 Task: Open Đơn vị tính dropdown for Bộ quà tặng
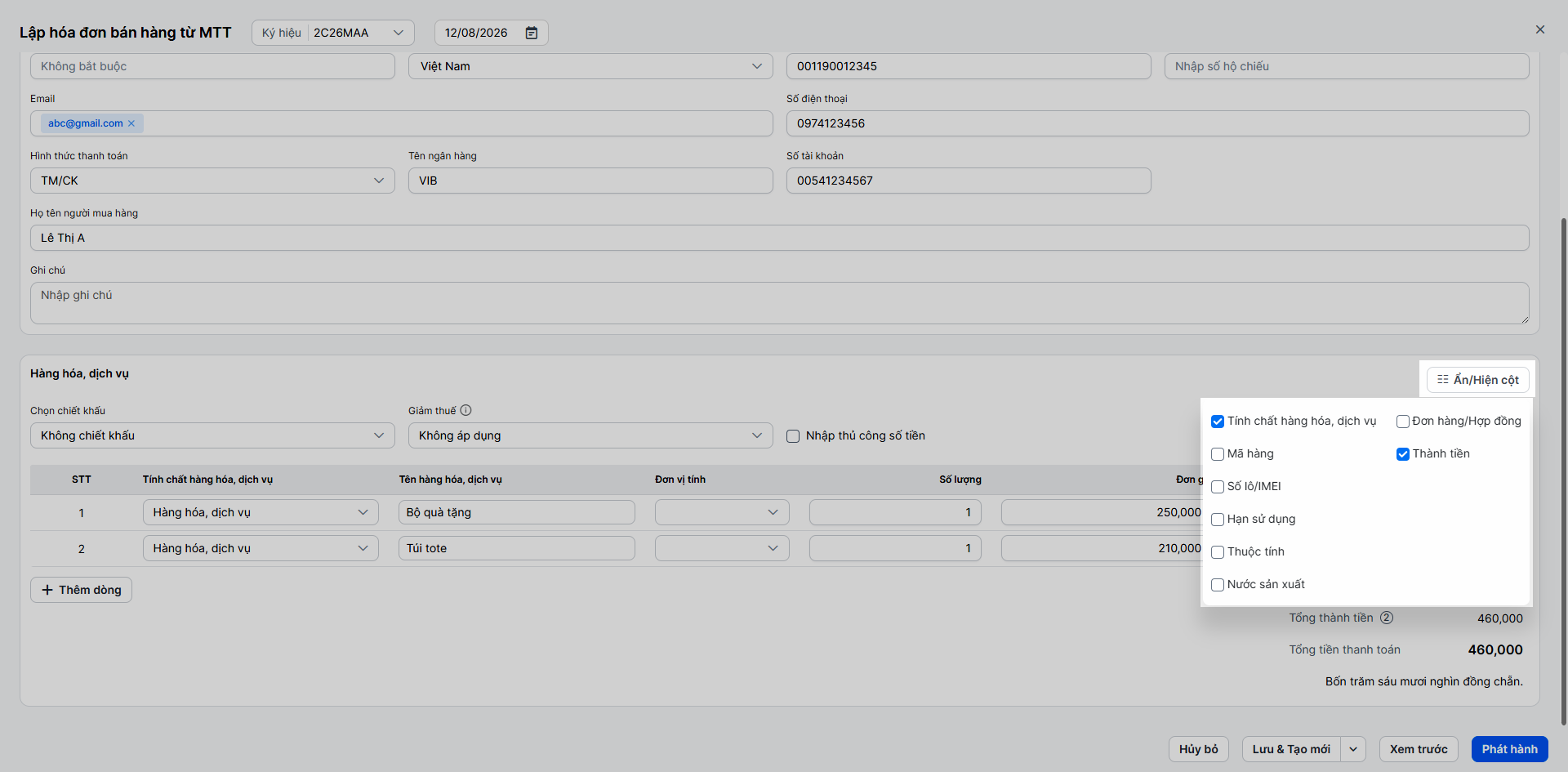[722, 512]
